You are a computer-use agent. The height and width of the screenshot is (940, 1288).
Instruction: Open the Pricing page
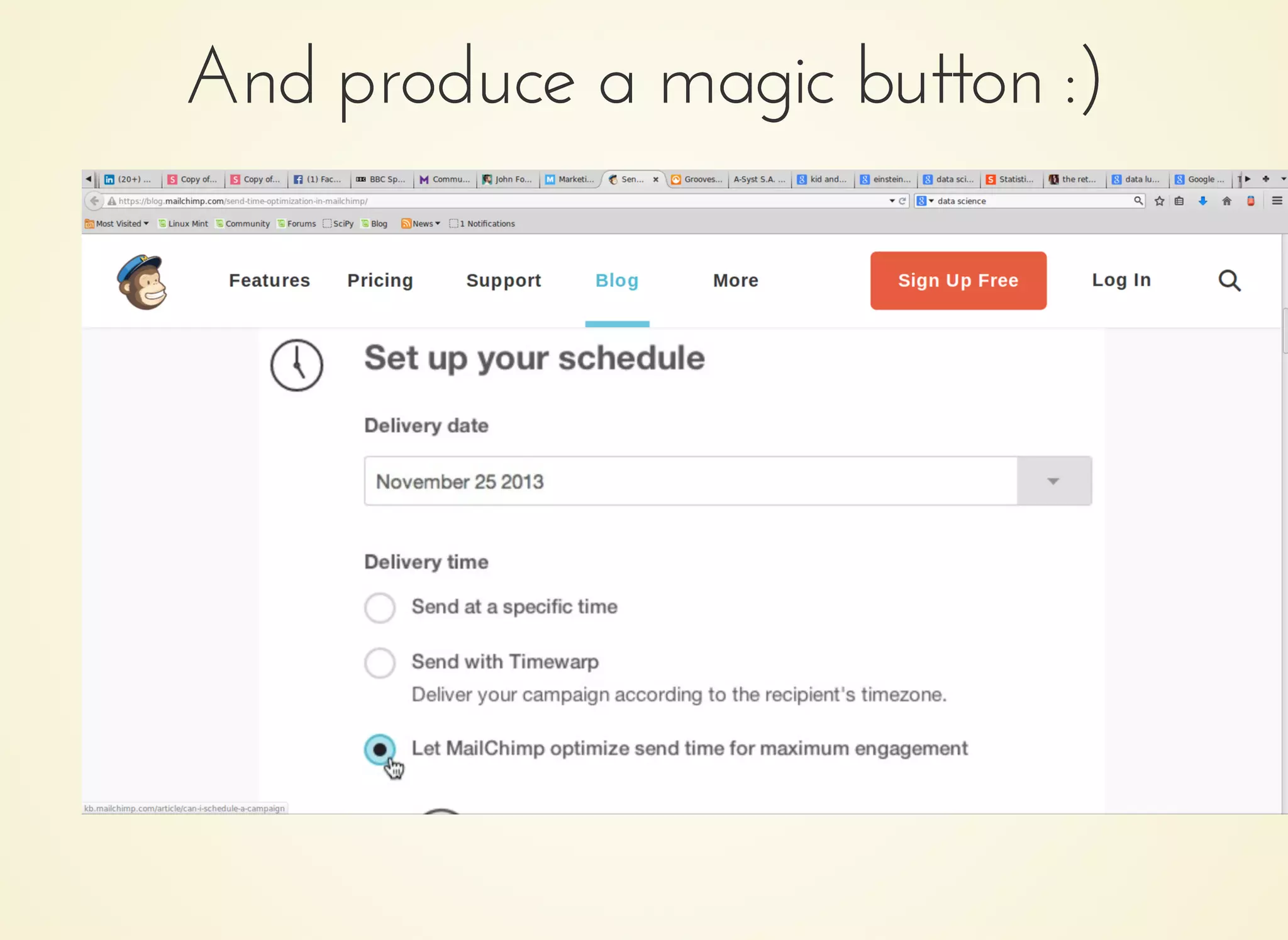pyautogui.click(x=380, y=281)
